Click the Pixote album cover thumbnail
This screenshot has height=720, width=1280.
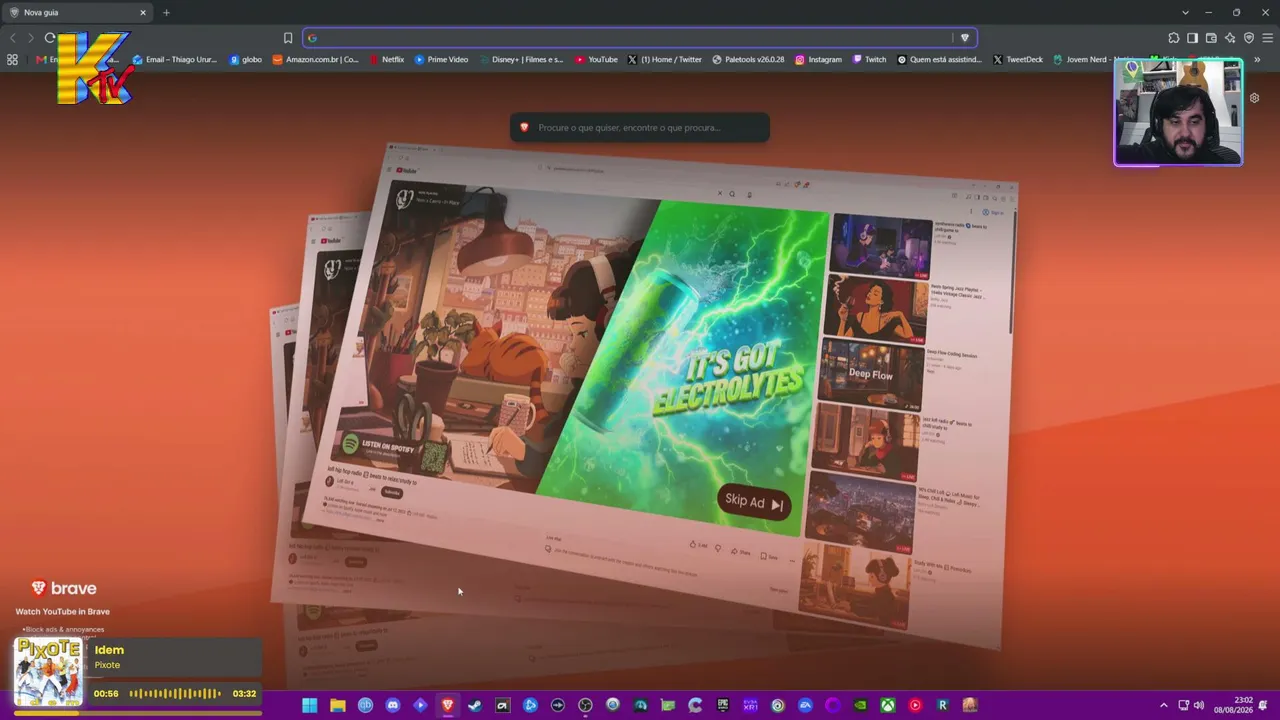(47, 672)
